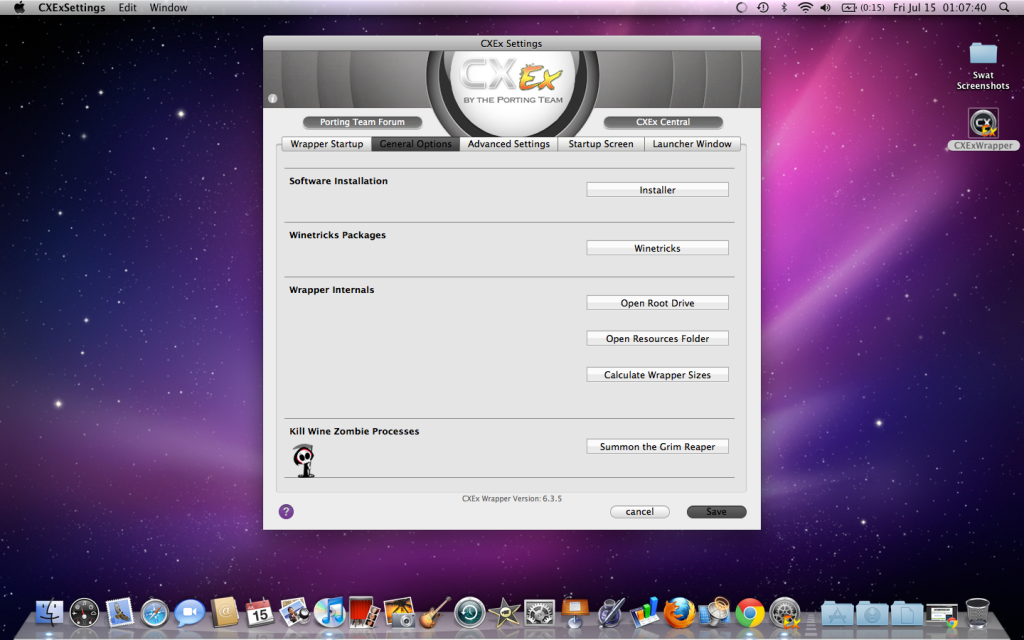This screenshot has width=1024, height=640.
Task: Open System Preferences in the Dock
Action: pyautogui.click(x=539, y=613)
